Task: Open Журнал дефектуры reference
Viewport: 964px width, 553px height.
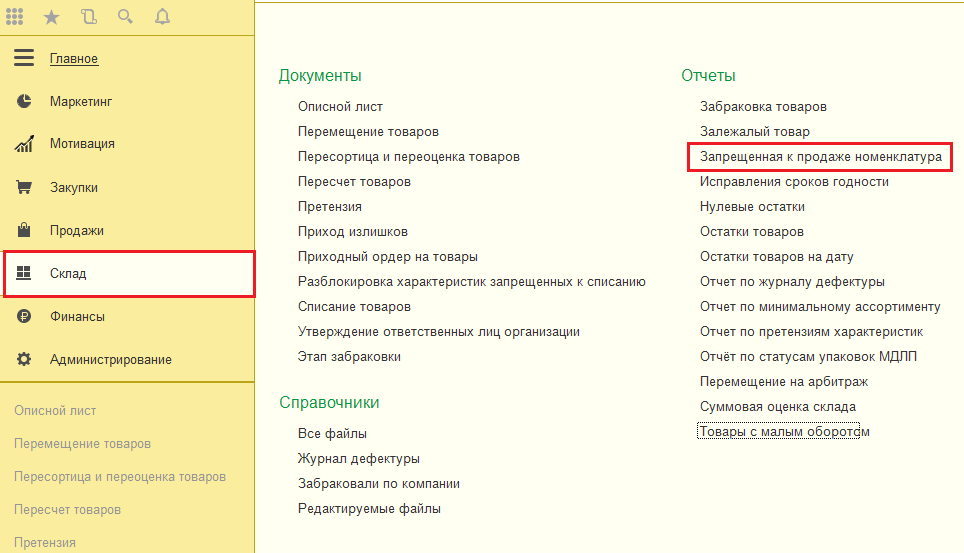Action: [358, 458]
